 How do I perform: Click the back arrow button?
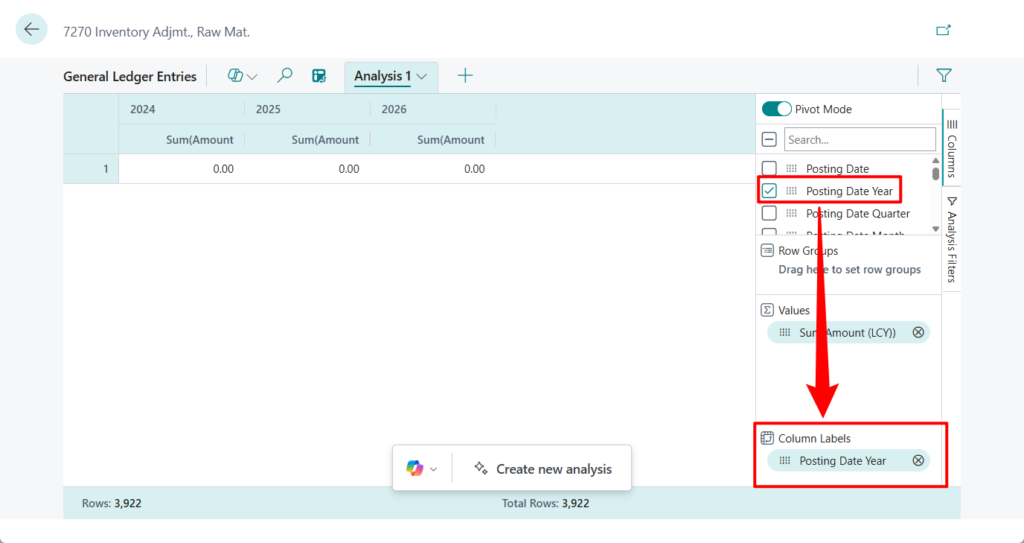pyautogui.click(x=31, y=30)
